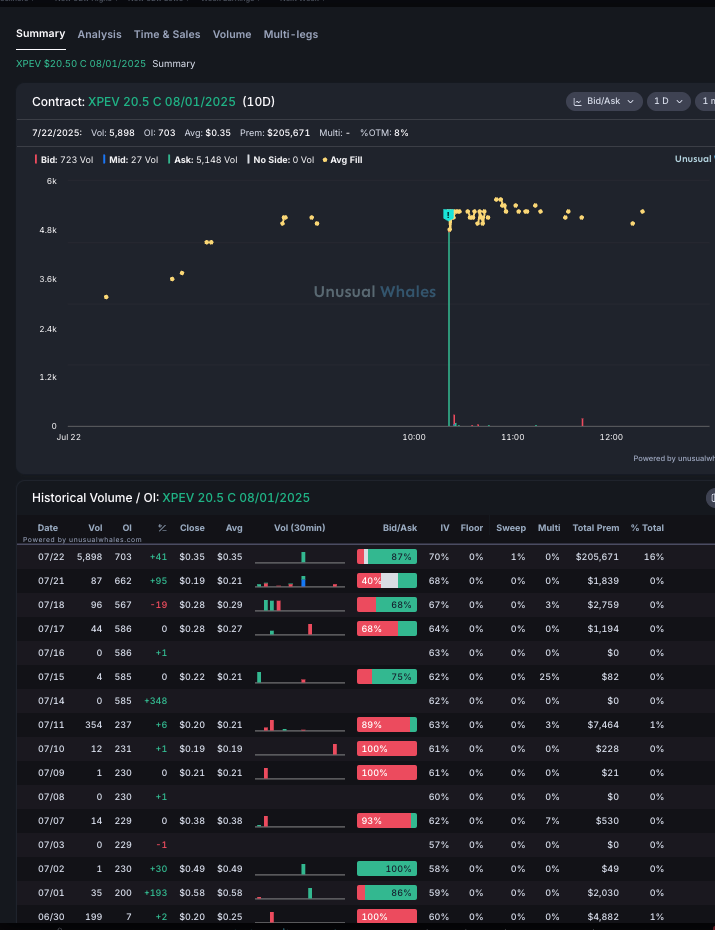Toggle the Mid volume legend item
The width and height of the screenshot is (715, 930).
point(131,160)
